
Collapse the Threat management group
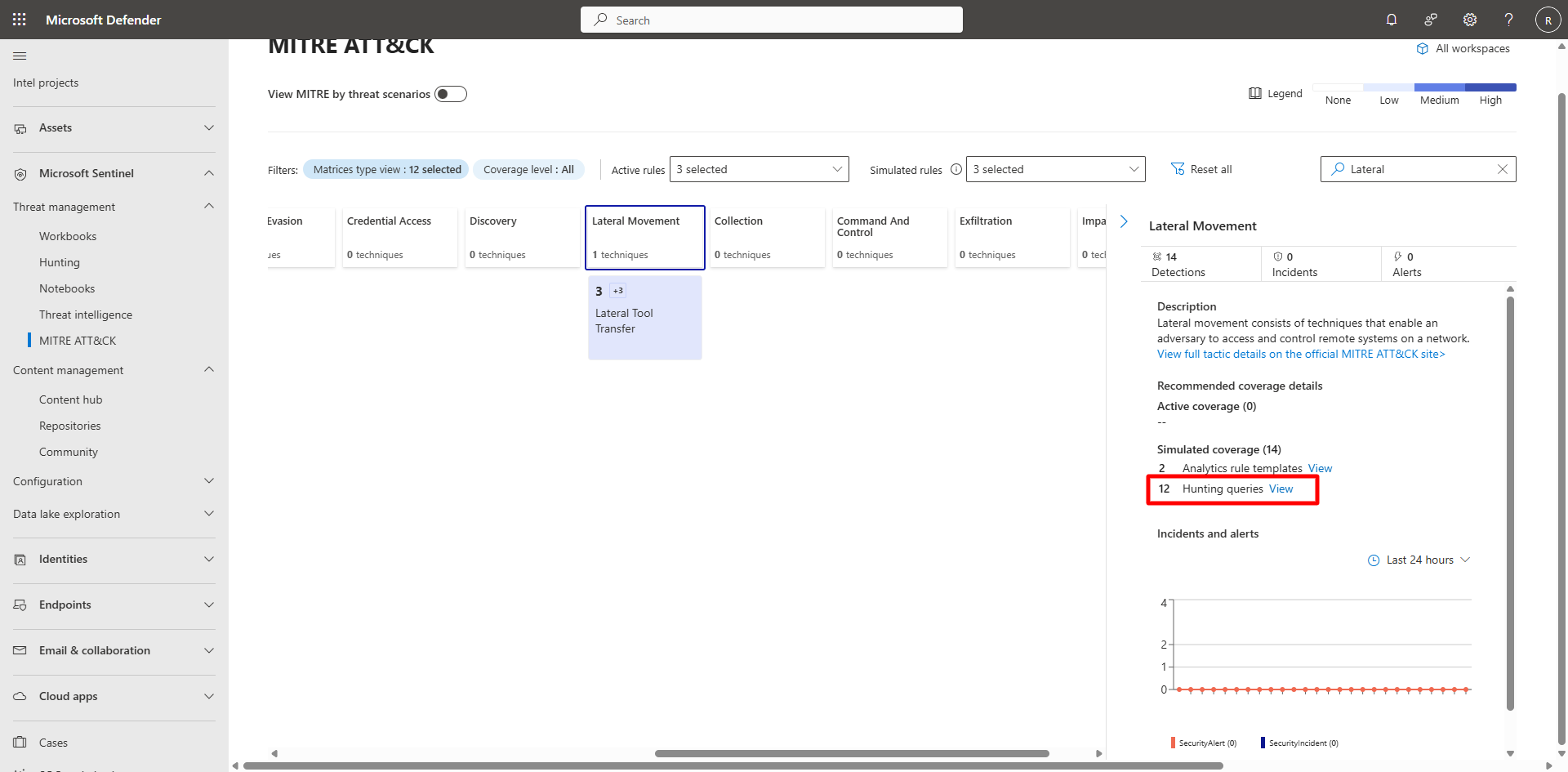(x=209, y=206)
